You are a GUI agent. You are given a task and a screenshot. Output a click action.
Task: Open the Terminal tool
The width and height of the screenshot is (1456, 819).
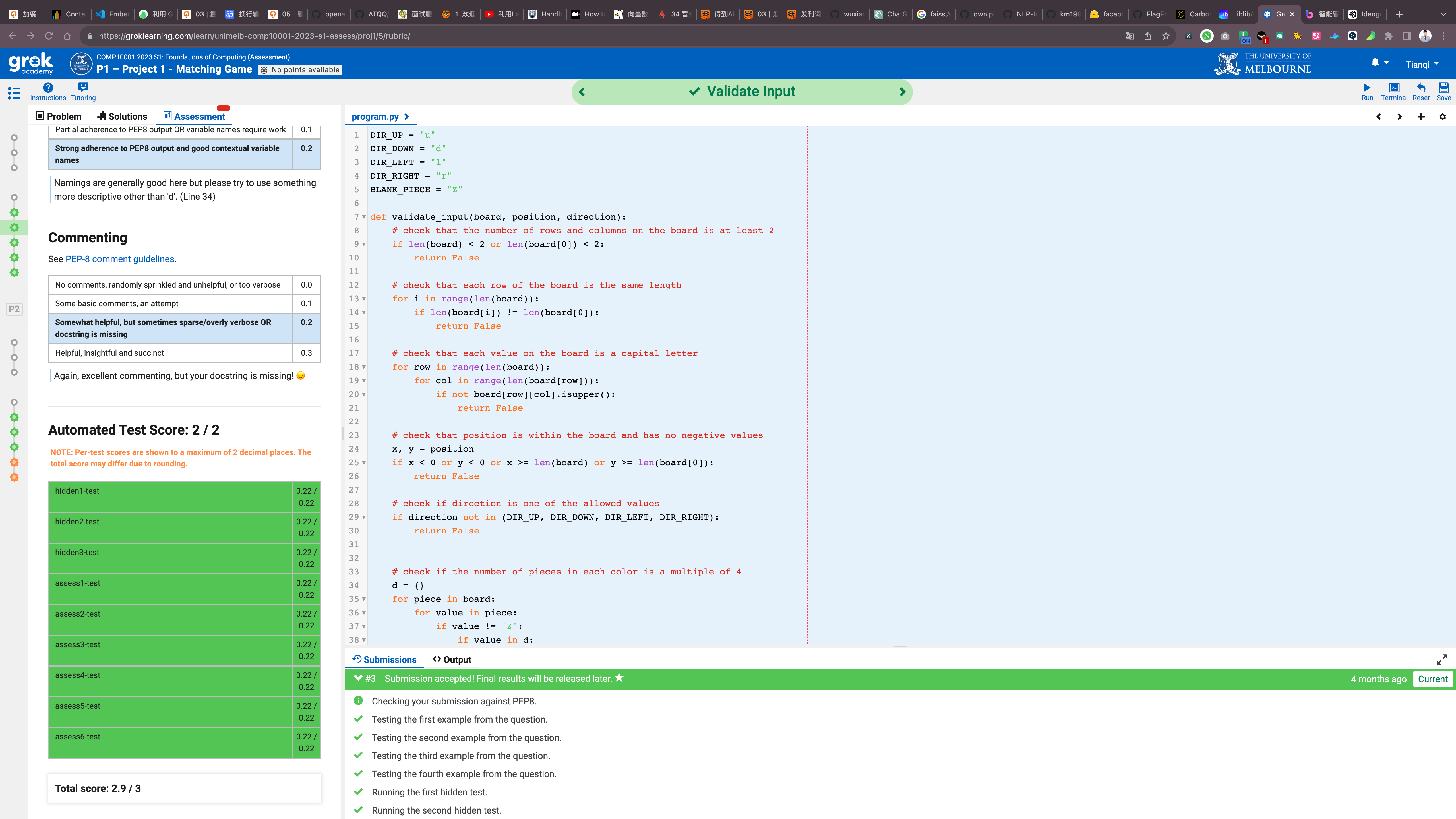[1394, 92]
